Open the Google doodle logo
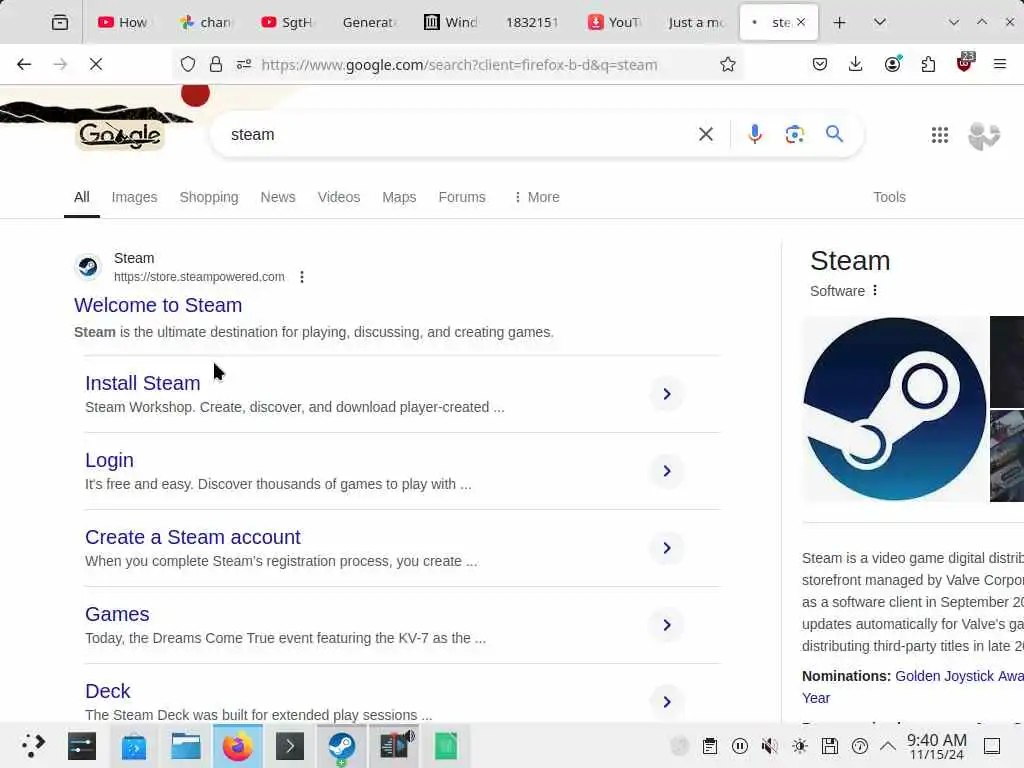This screenshot has height=768, width=1024. click(x=120, y=135)
